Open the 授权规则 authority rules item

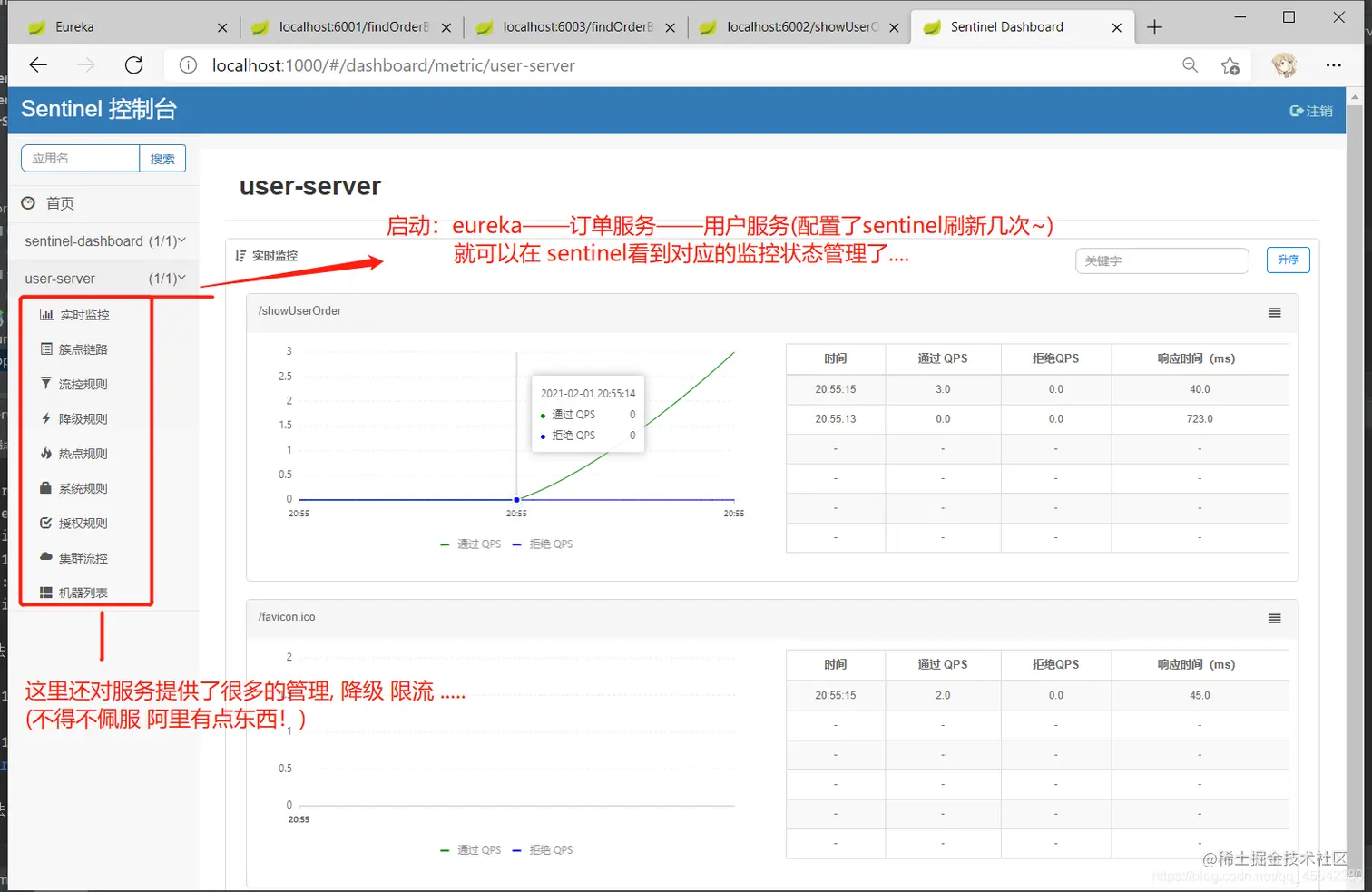74,523
